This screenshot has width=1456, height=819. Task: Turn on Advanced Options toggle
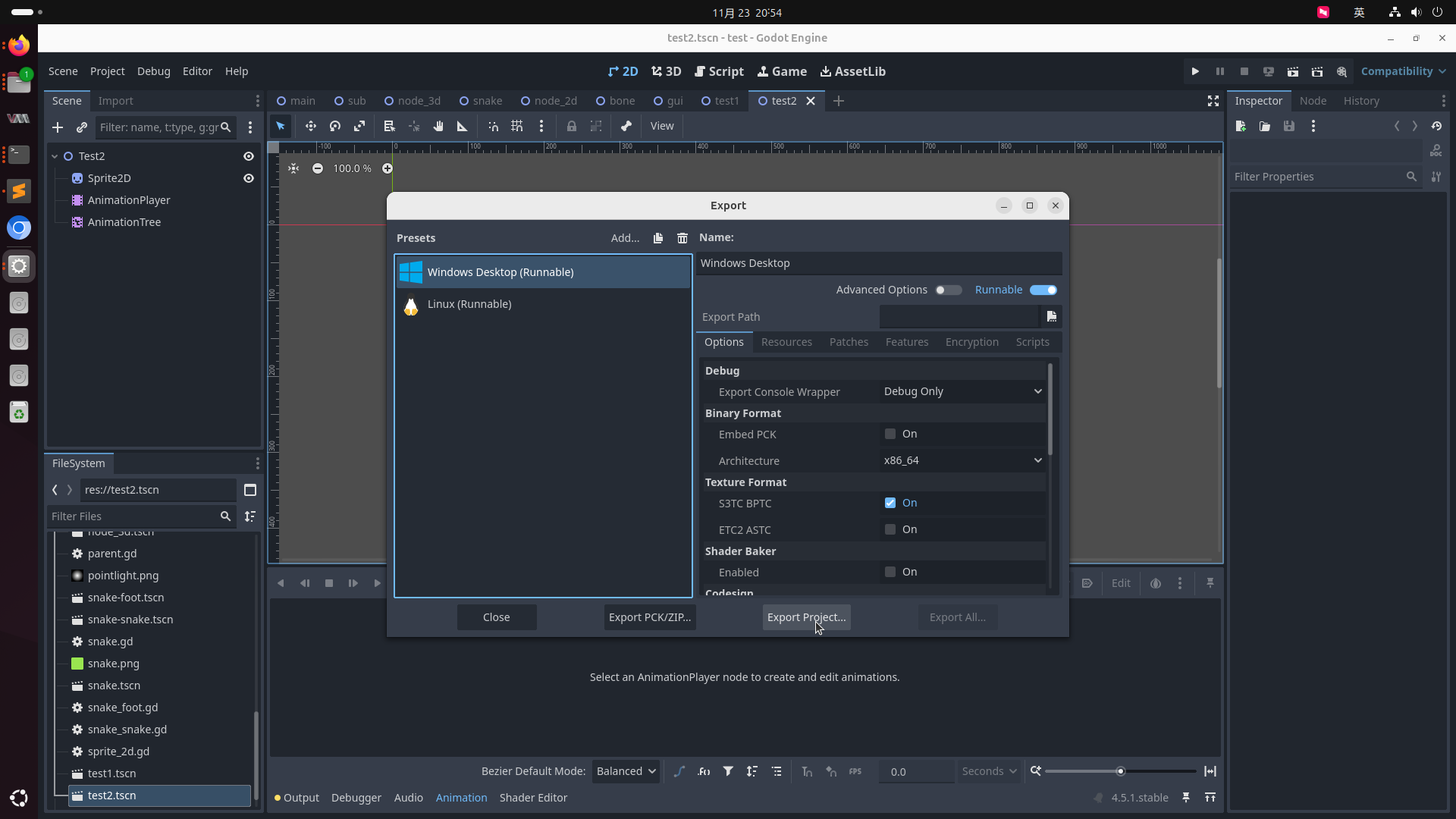click(x=948, y=290)
